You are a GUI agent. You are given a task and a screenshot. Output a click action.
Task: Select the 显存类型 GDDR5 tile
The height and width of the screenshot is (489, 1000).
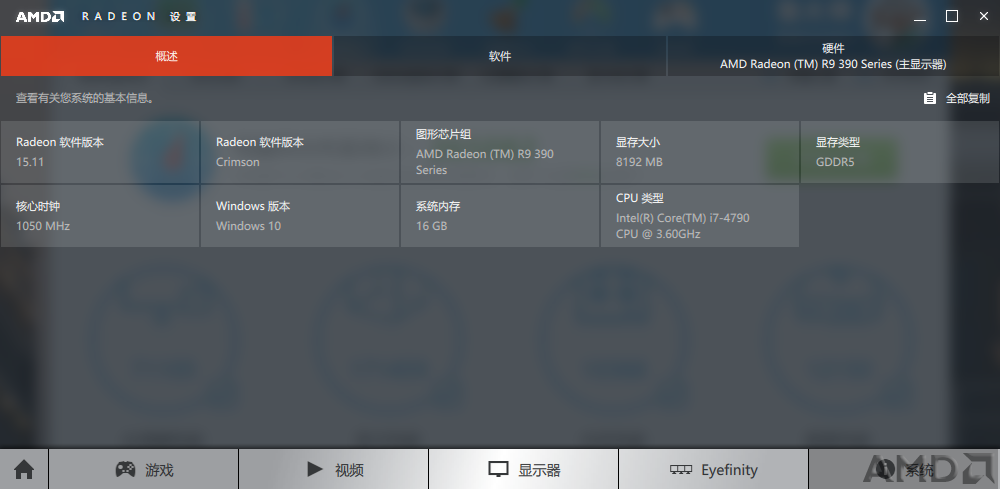(900, 152)
